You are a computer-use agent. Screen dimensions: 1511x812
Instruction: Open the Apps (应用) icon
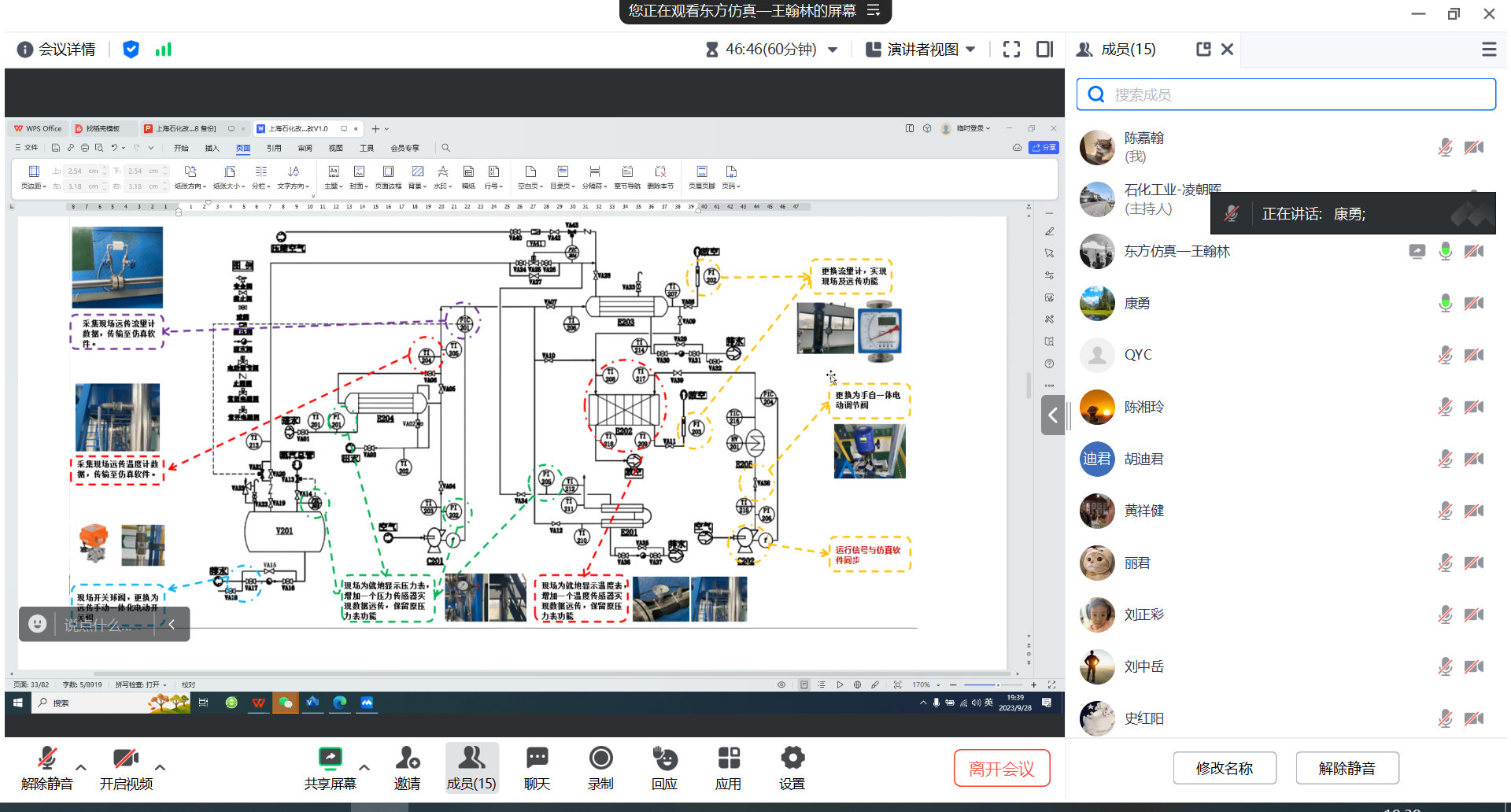(728, 758)
